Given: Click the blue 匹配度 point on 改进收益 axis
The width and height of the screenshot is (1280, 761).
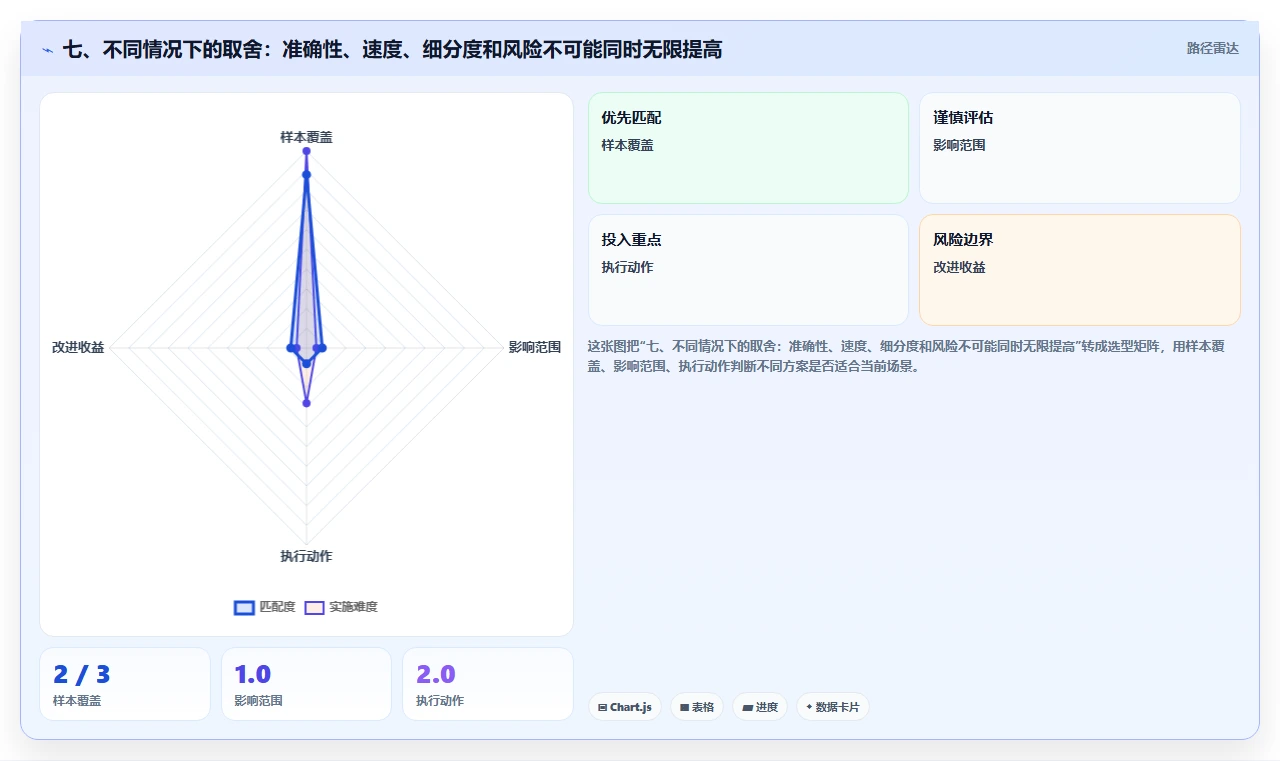Looking at the screenshot, I should tap(290, 347).
